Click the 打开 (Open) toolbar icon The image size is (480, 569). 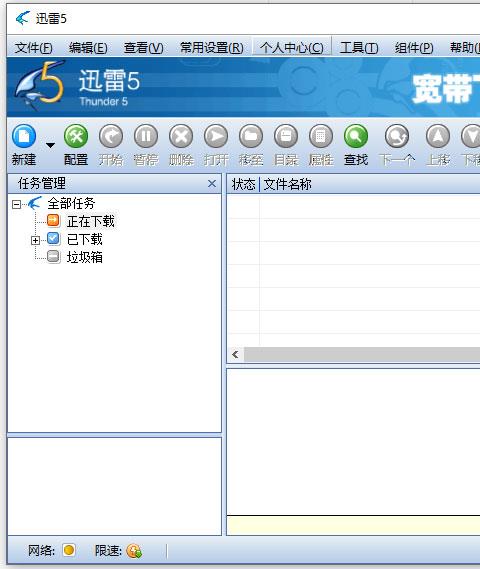(x=216, y=136)
